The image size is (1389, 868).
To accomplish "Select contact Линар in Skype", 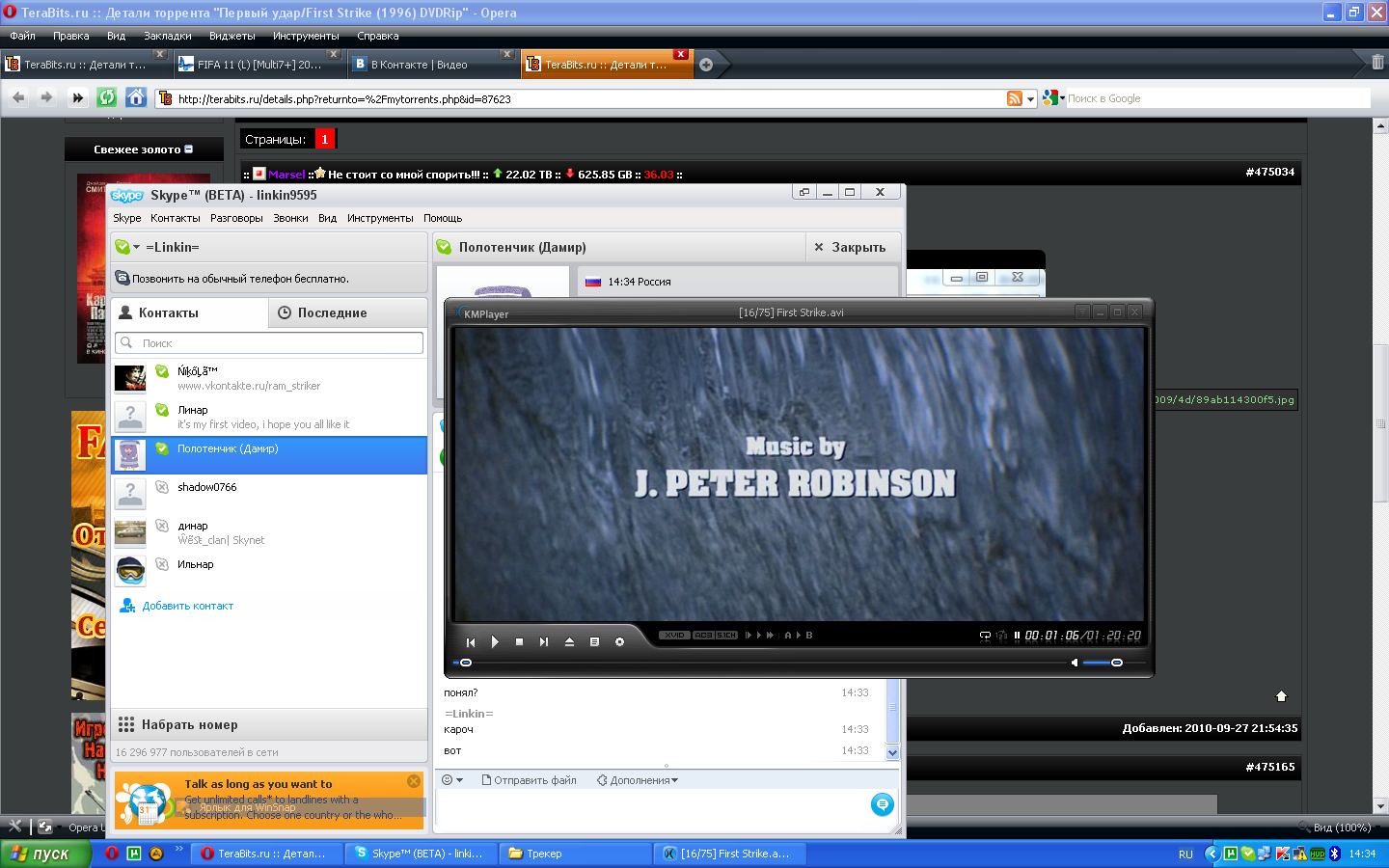I will point(269,417).
